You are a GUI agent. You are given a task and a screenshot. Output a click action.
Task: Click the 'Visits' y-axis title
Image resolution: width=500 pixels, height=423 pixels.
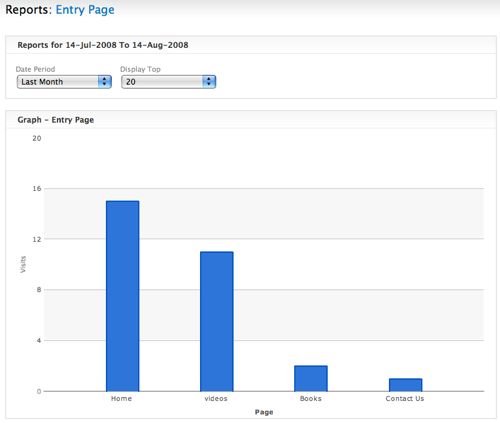pyautogui.click(x=23, y=264)
